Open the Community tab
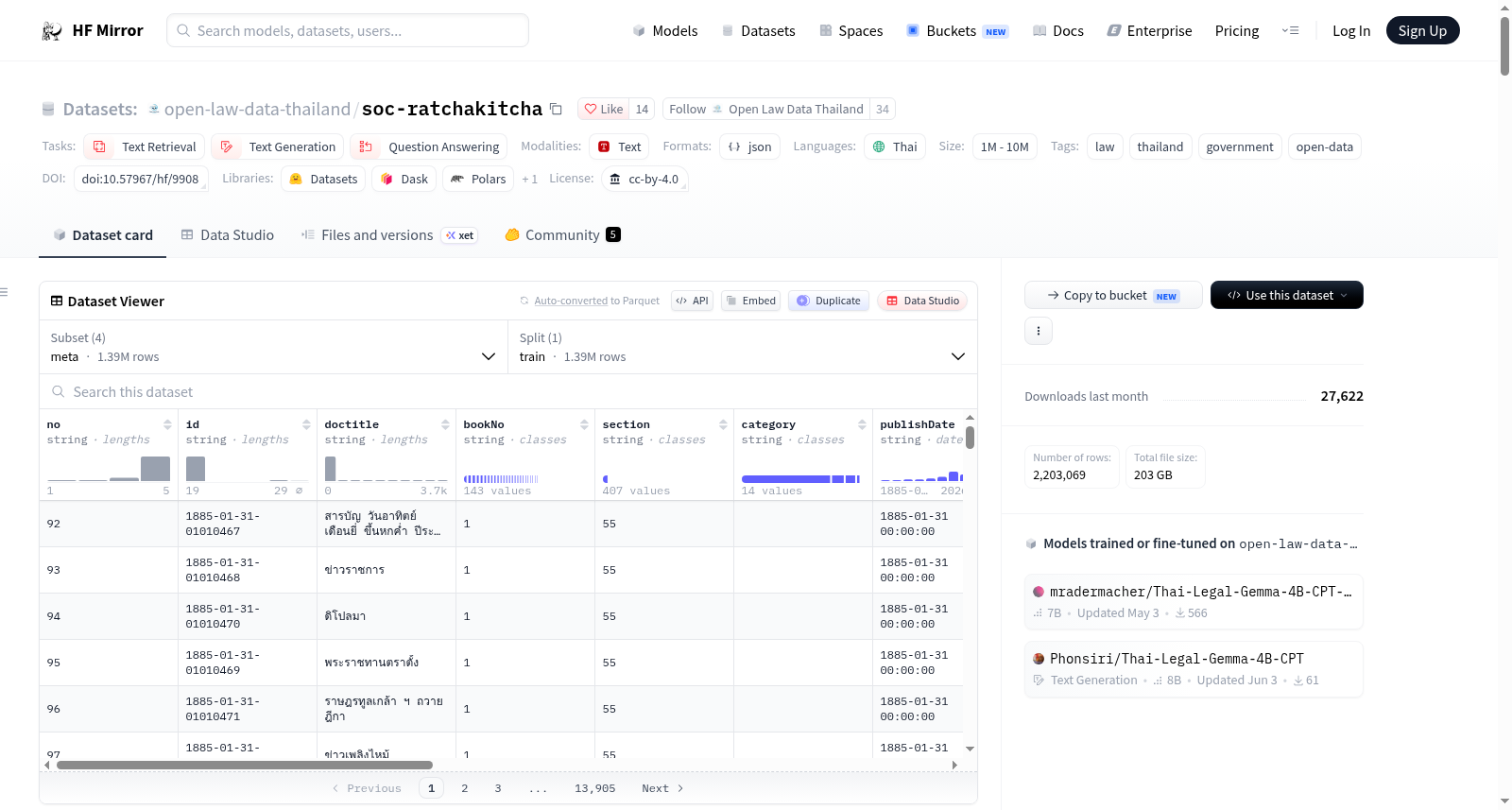The width and height of the screenshot is (1512, 810). click(x=562, y=235)
